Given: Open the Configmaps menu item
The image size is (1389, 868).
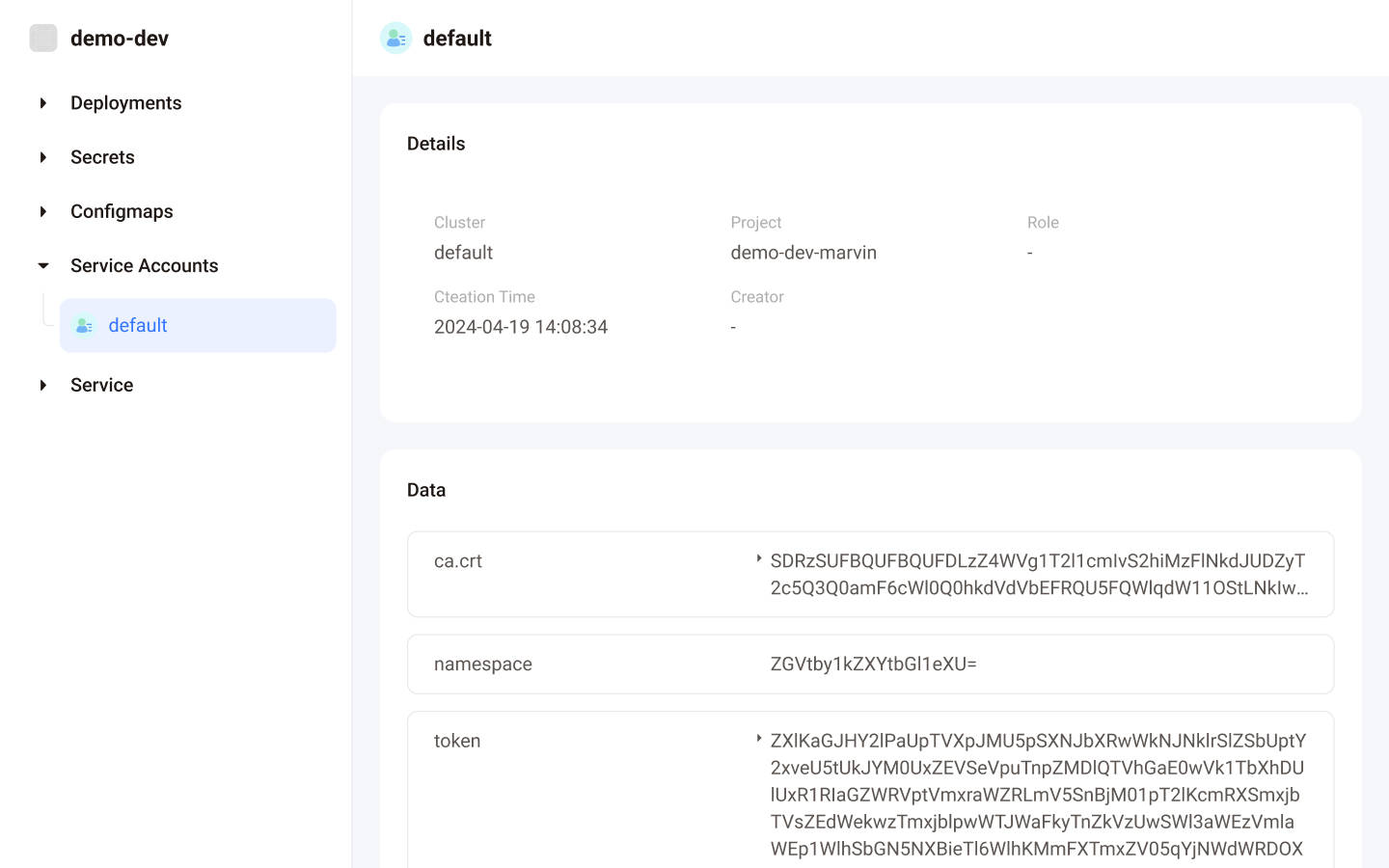Looking at the screenshot, I should coord(122,211).
